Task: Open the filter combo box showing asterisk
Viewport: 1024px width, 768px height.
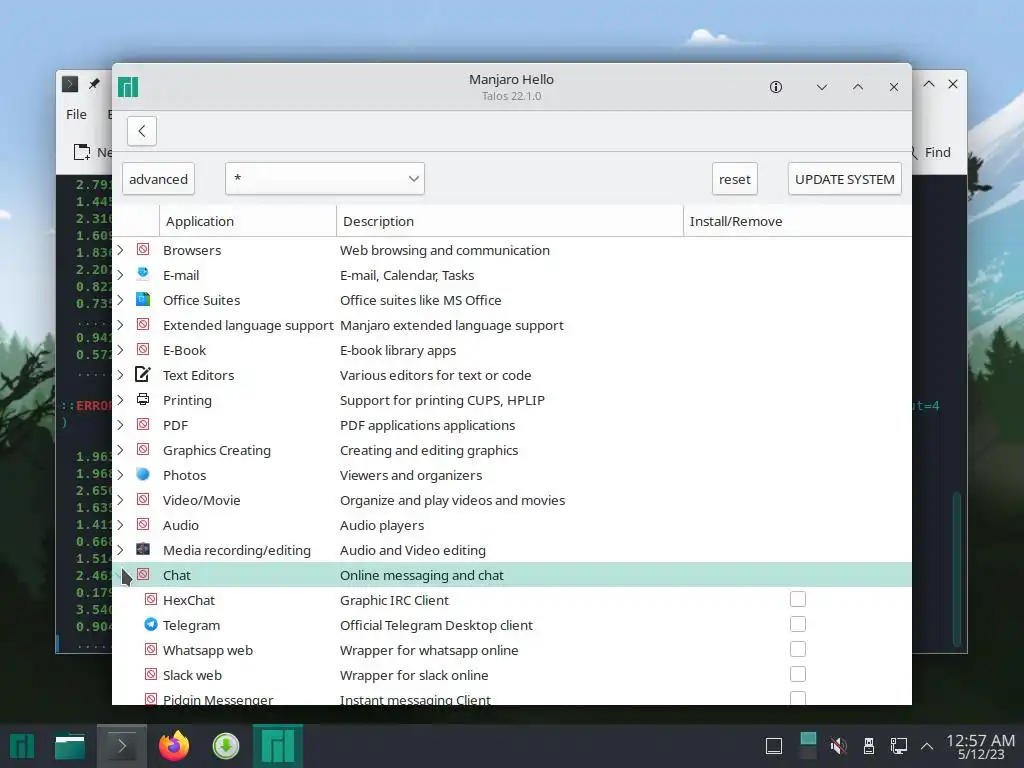Action: (x=325, y=179)
